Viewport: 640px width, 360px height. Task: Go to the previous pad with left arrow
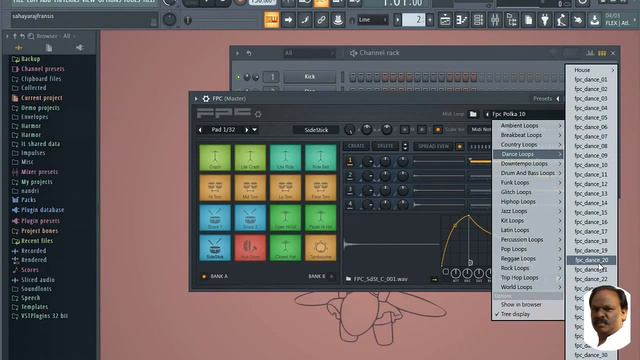(x=200, y=130)
